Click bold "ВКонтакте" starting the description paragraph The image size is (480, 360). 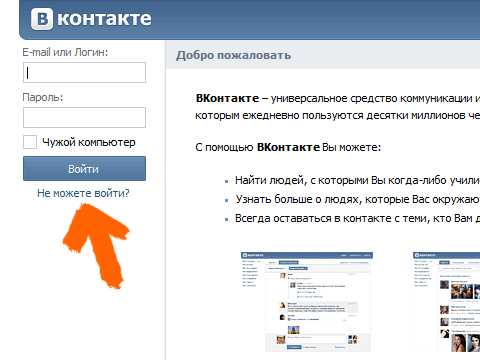pyautogui.click(x=227, y=98)
